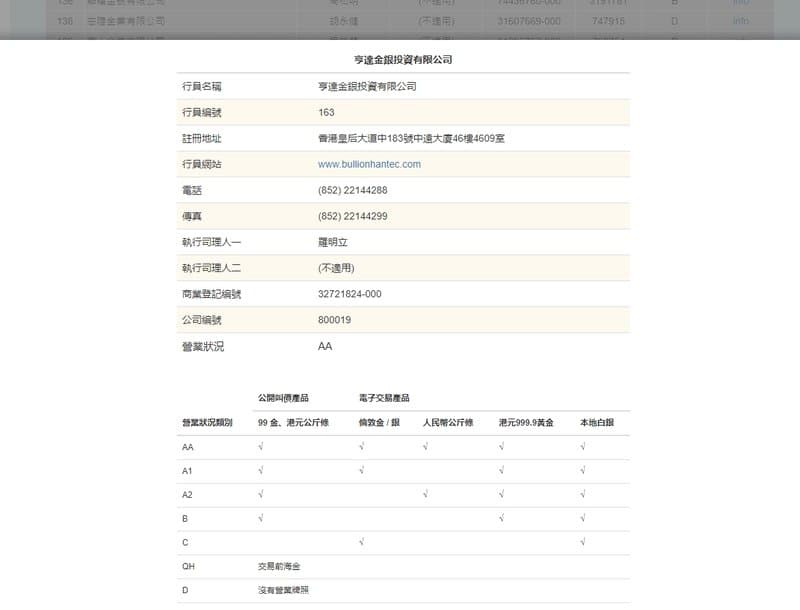Image resolution: width=800 pixels, height=610 pixels.
Task: Select the 行員名稱 field label
Action: tap(201, 86)
